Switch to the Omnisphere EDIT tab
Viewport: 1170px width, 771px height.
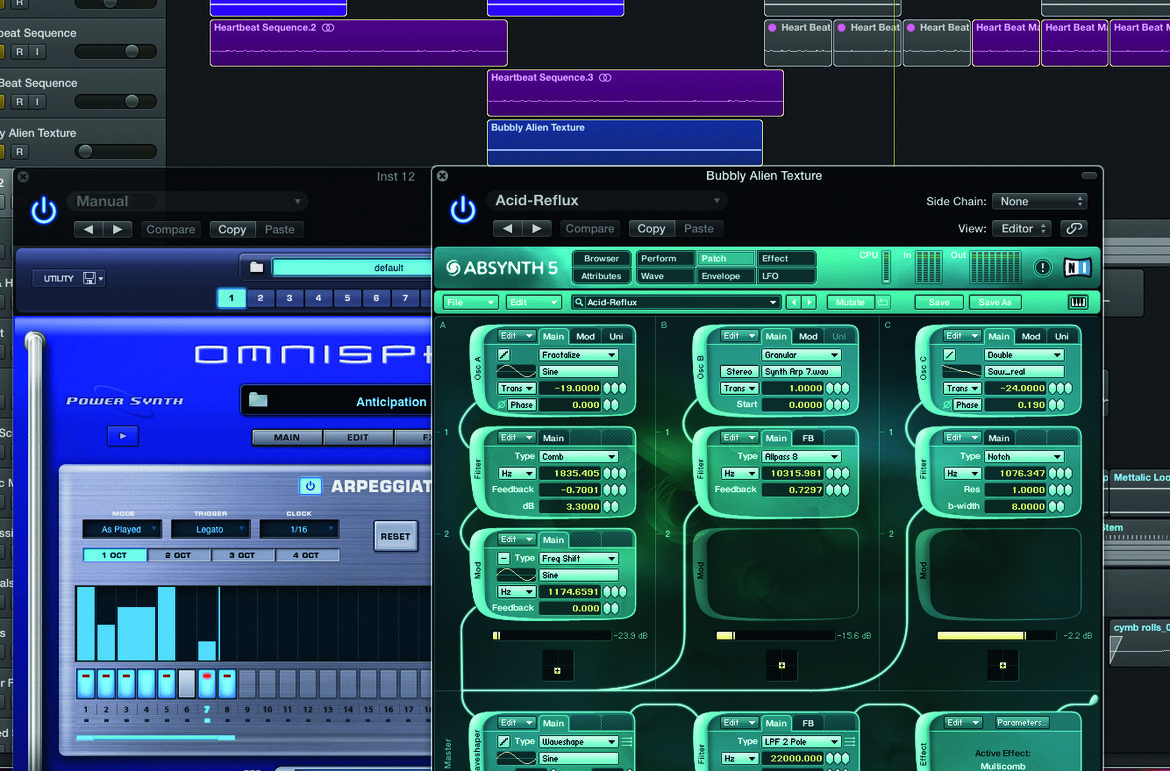pos(357,437)
